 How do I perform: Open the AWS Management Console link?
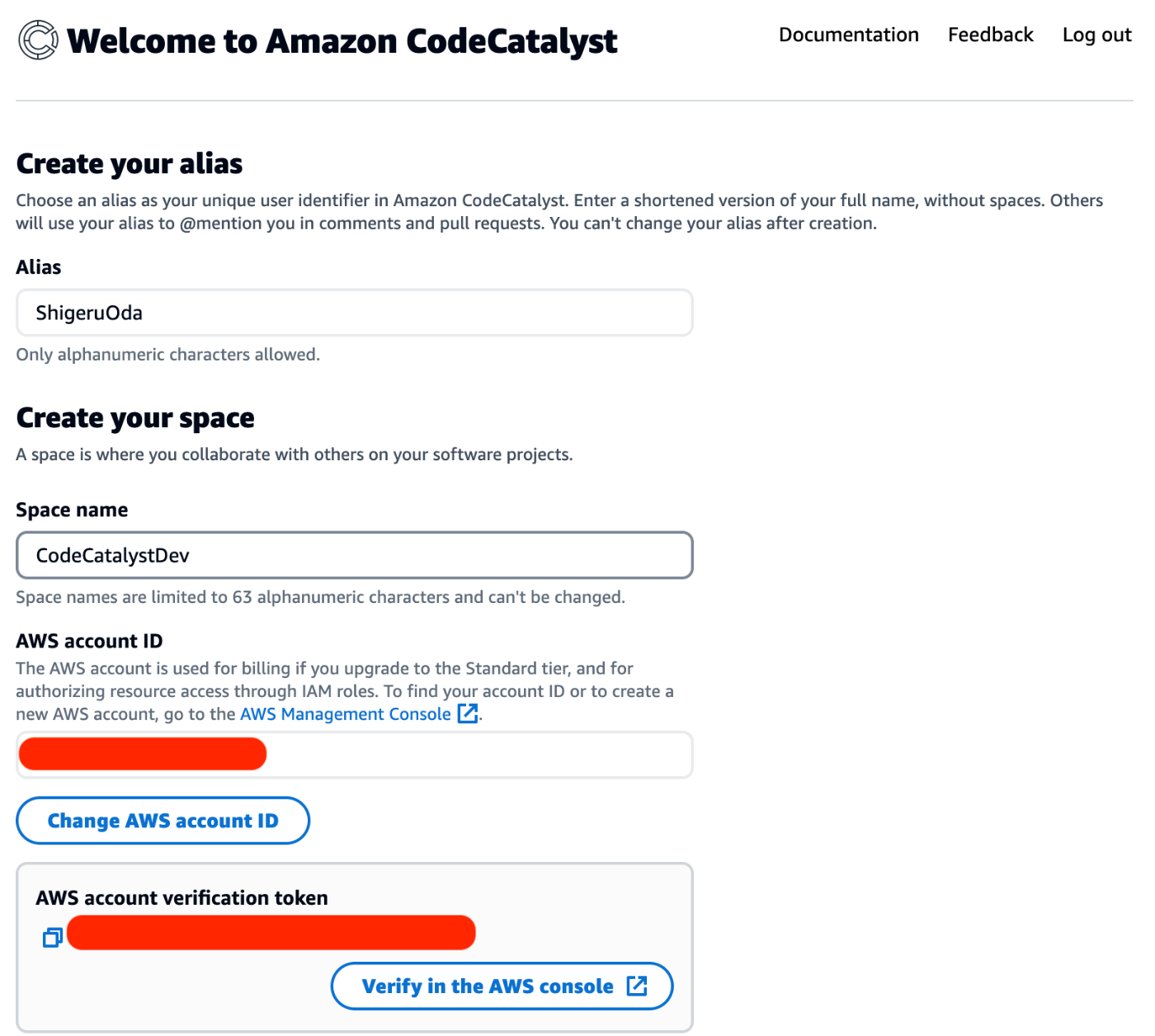click(346, 714)
